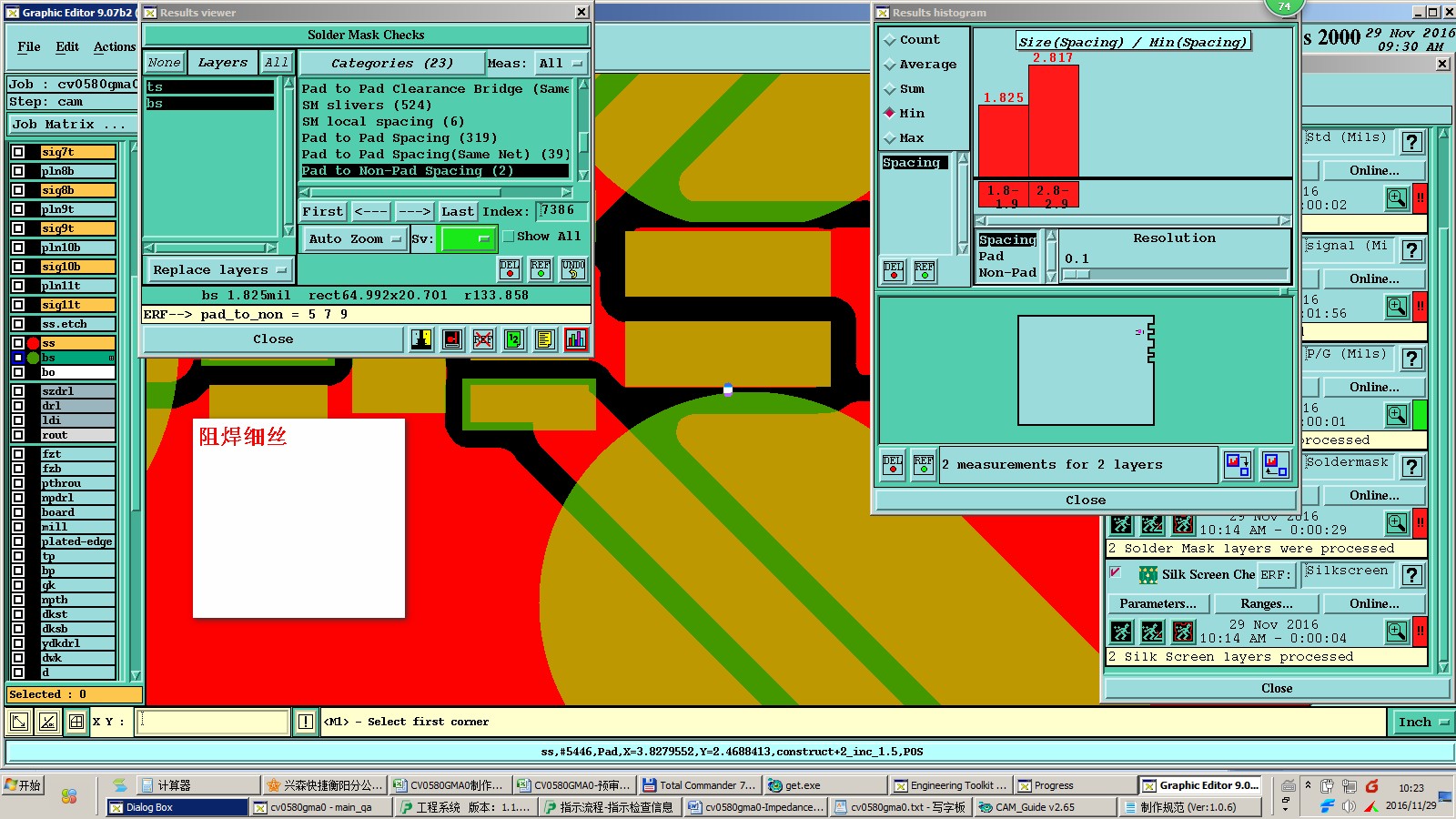Select SM local spacing (6) category
The width and height of the screenshot is (1456, 819).
(x=383, y=122)
